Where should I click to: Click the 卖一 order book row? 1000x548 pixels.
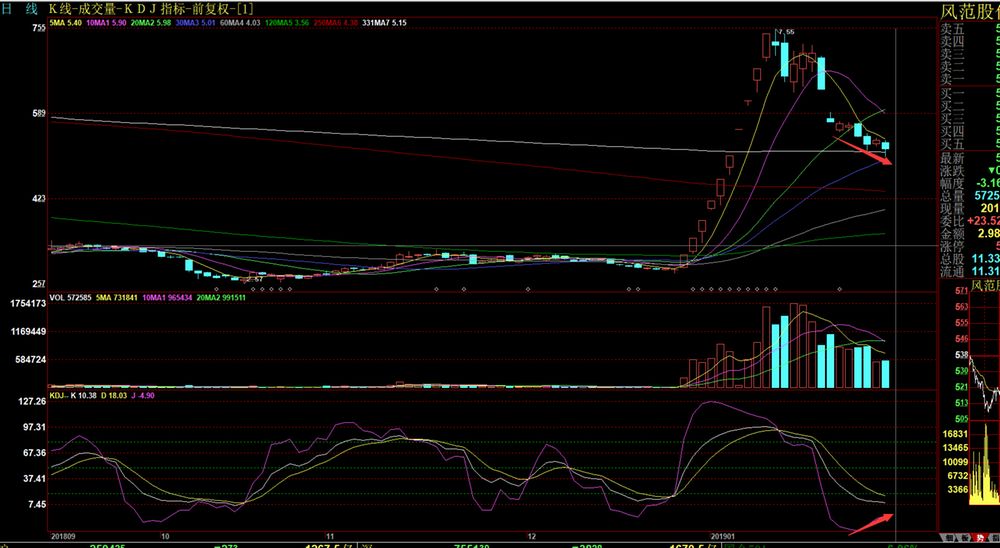tap(970, 79)
